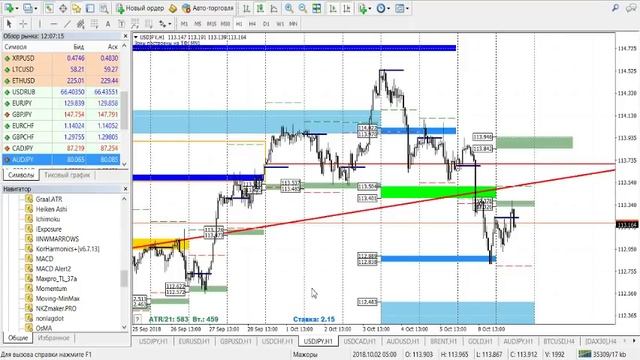The image size is (640, 360).
Task: Switch to the Избранное tab in Navigator
Action: pyautogui.click(x=53, y=338)
